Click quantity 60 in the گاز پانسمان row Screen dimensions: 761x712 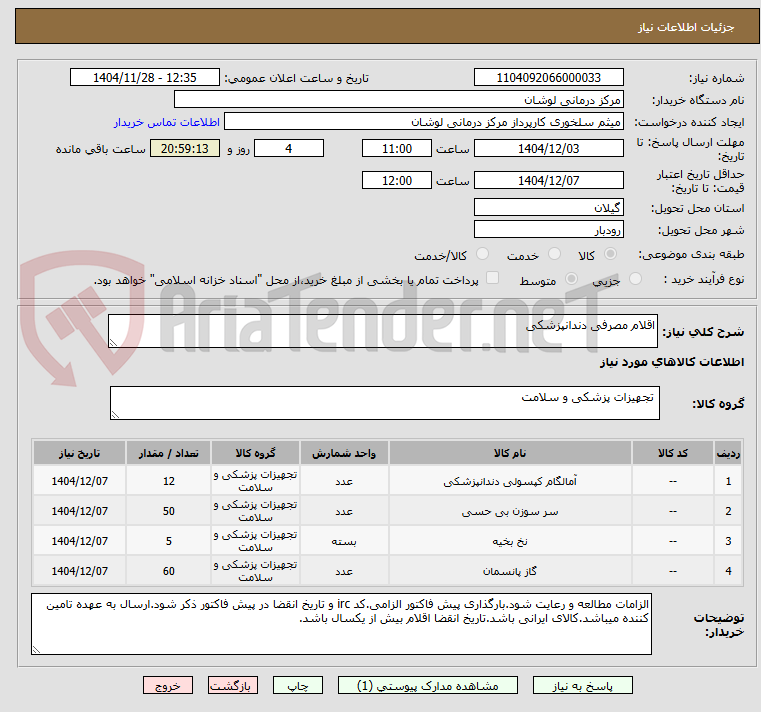tap(168, 571)
